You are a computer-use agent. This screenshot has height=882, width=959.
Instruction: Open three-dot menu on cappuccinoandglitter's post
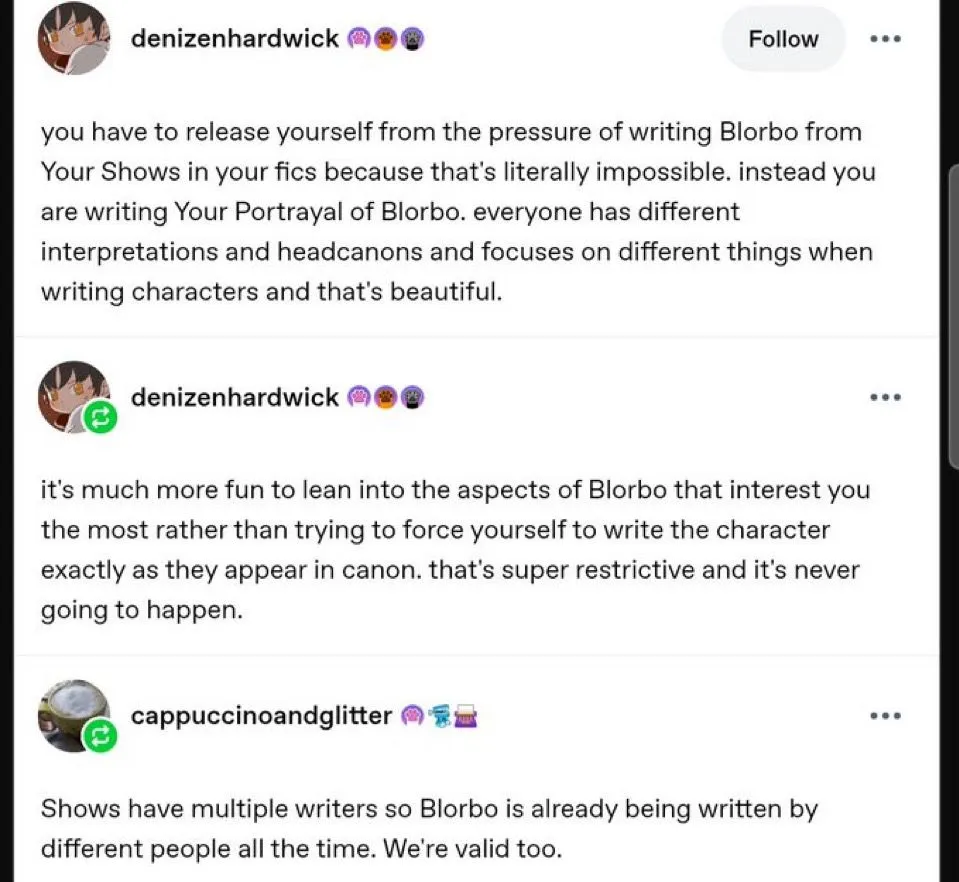[885, 716]
